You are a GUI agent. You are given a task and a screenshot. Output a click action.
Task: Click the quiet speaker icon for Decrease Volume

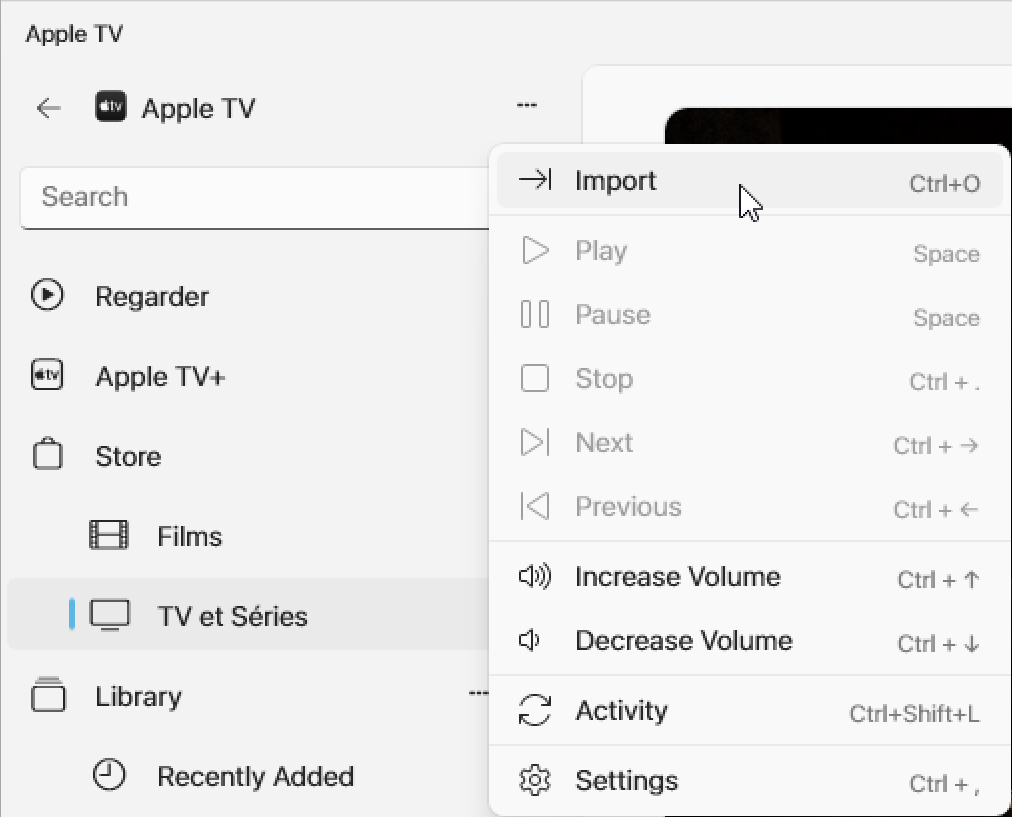tap(529, 640)
